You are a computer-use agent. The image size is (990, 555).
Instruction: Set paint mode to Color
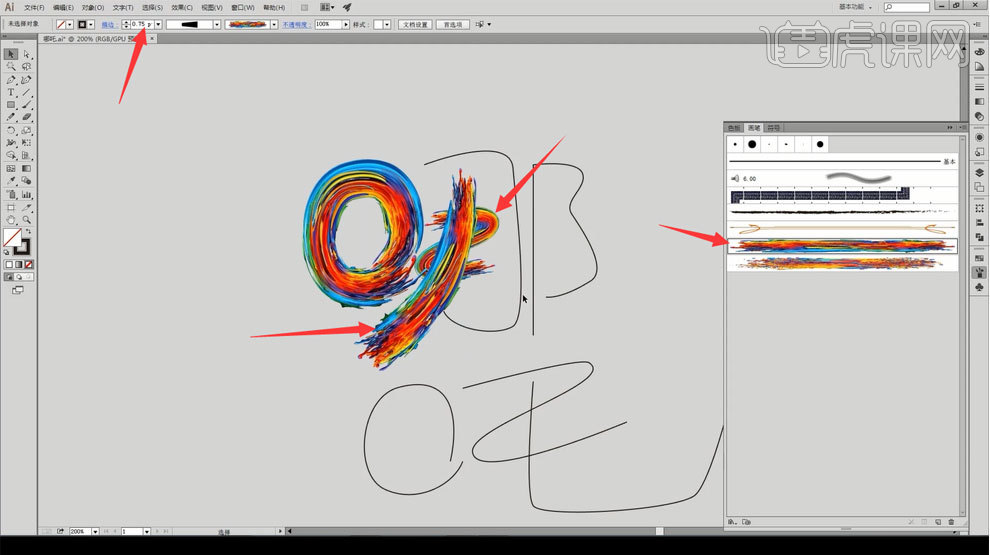click(9, 265)
